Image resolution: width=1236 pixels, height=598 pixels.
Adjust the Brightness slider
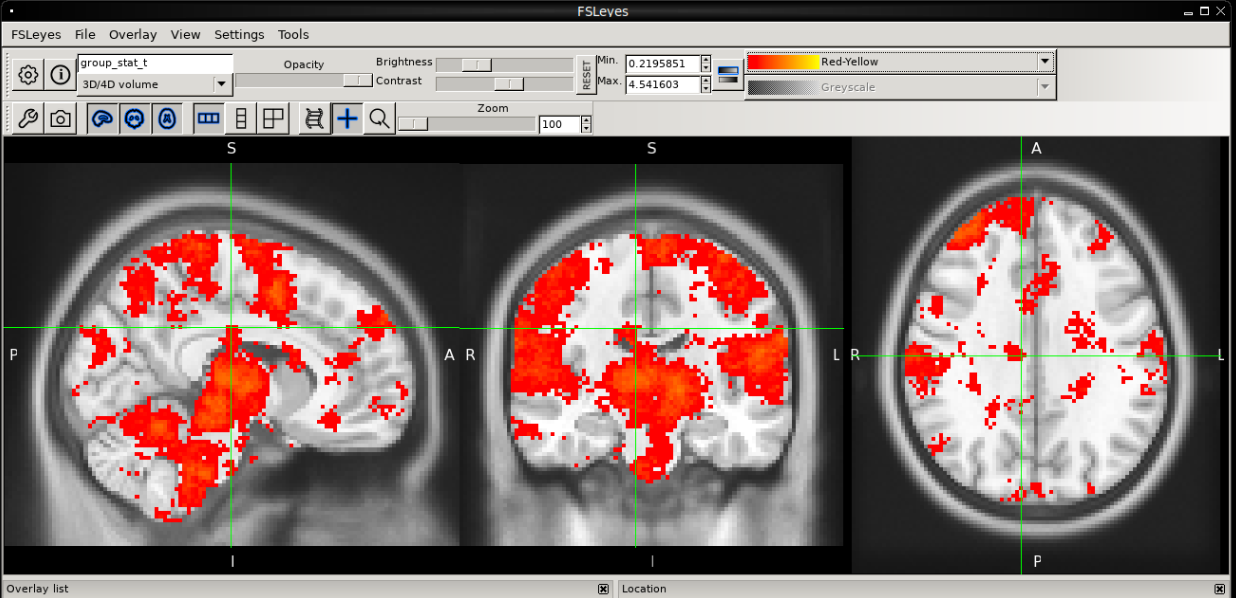tap(504, 64)
